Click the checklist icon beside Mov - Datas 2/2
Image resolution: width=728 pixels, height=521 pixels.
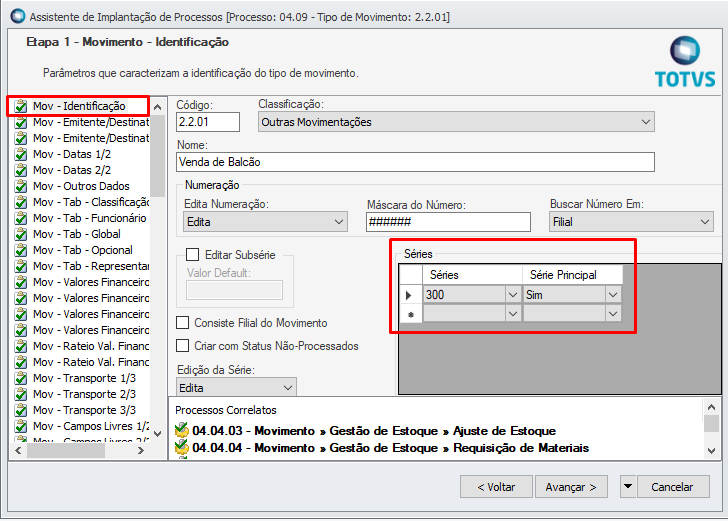pyautogui.click(x=20, y=170)
